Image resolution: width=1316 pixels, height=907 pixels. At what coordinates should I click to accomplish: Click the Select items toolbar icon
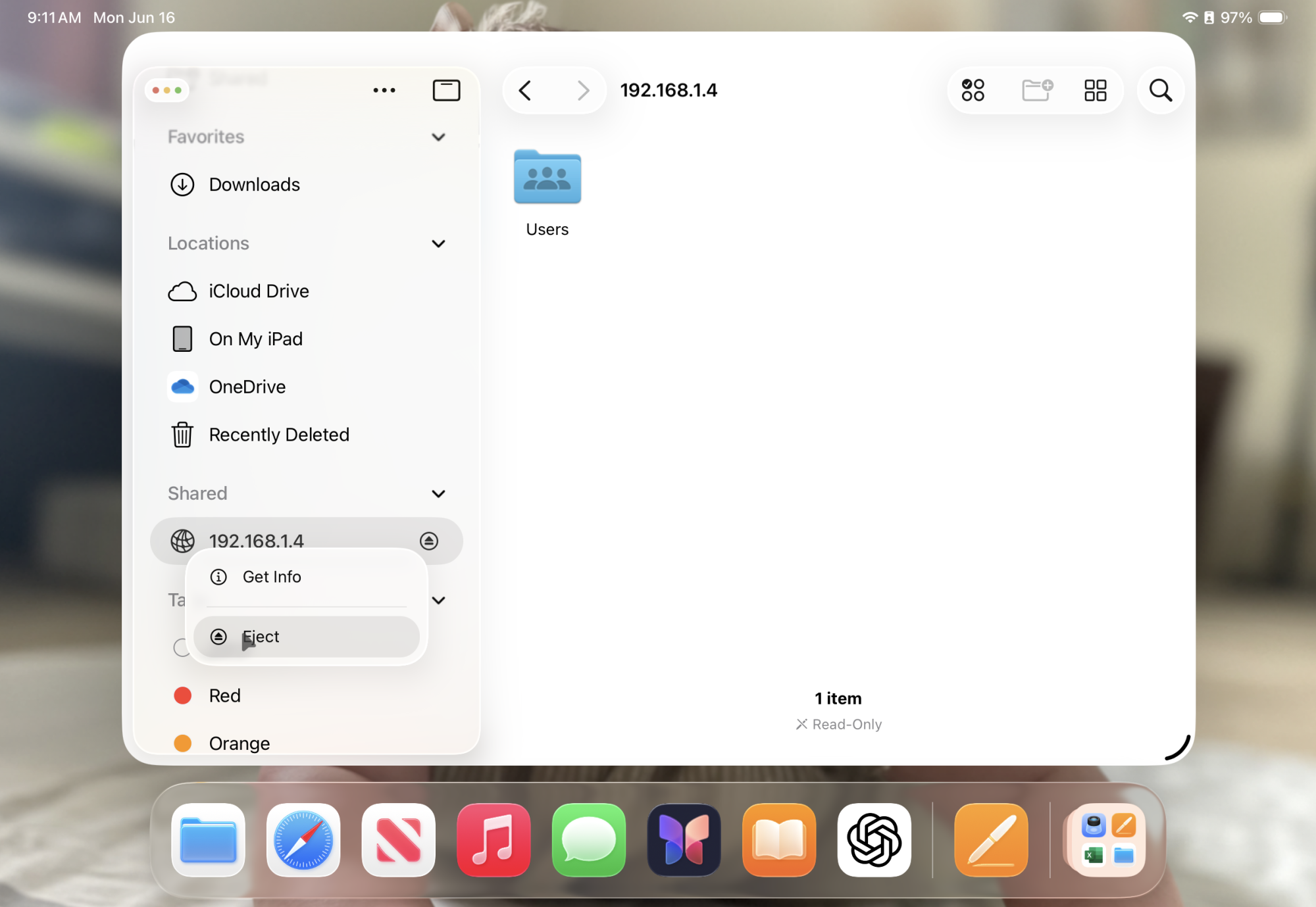(973, 90)
